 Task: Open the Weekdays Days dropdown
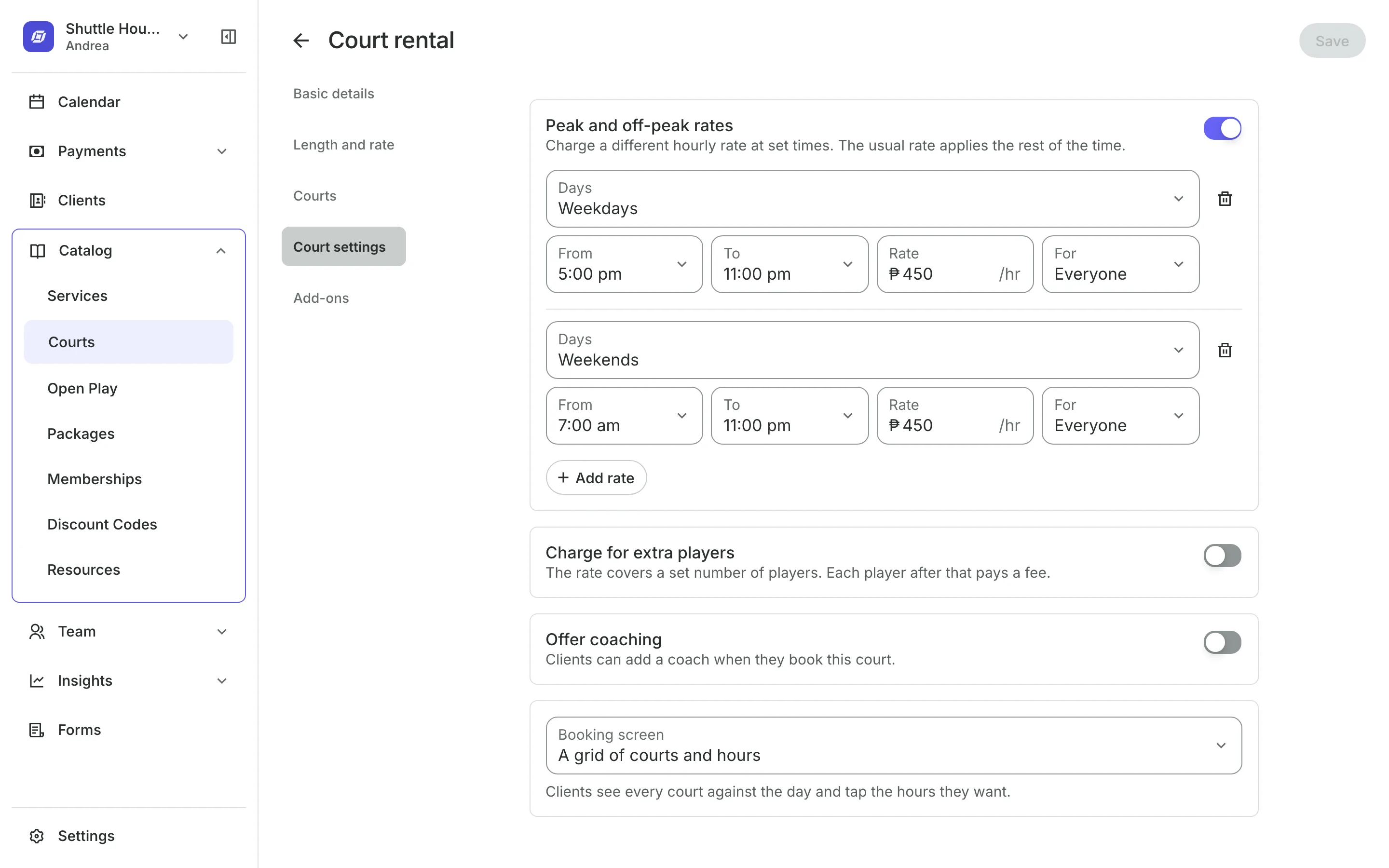[x=872, y=199]
